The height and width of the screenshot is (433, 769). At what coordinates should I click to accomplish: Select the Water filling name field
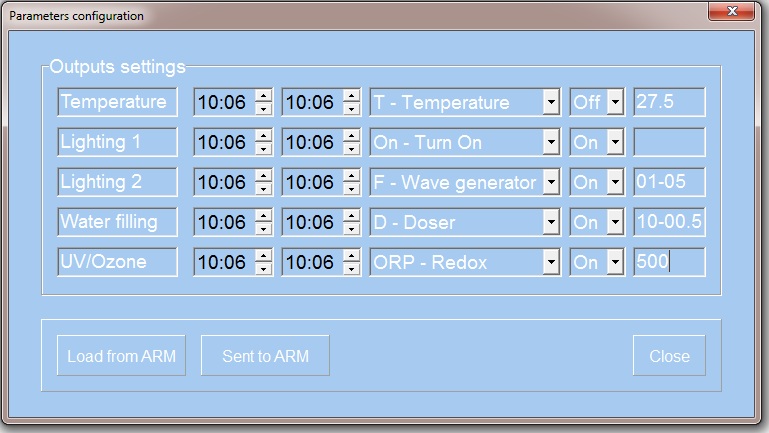(x=117, y=222)
